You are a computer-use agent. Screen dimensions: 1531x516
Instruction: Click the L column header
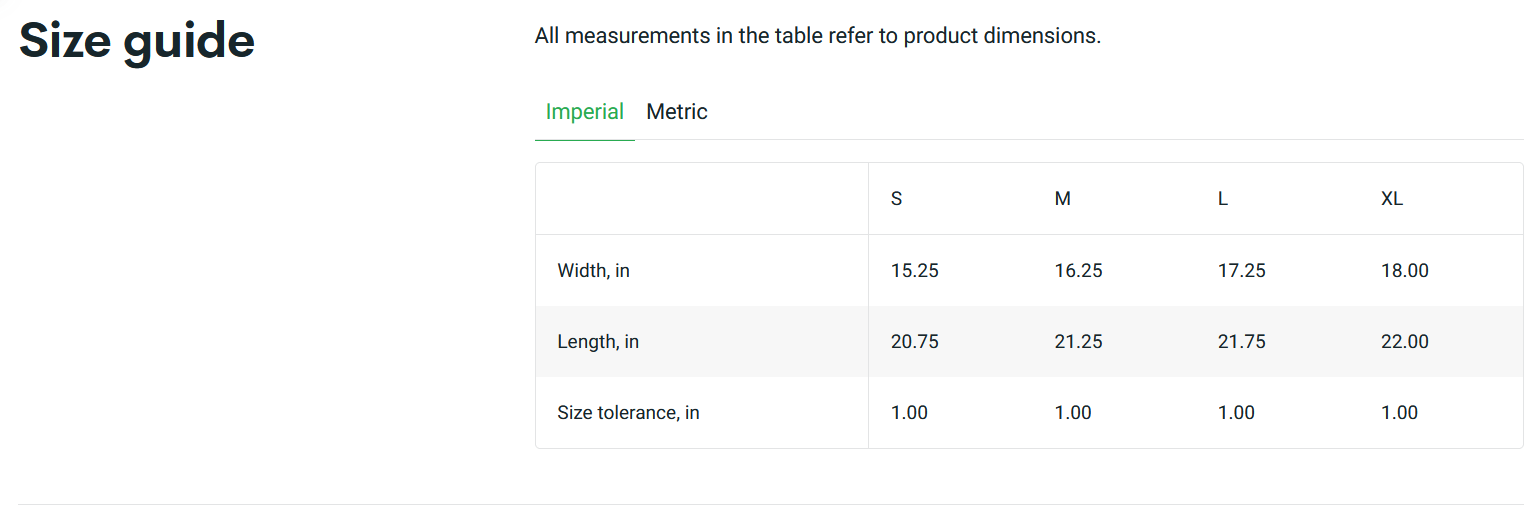(x=1222, y=199)
